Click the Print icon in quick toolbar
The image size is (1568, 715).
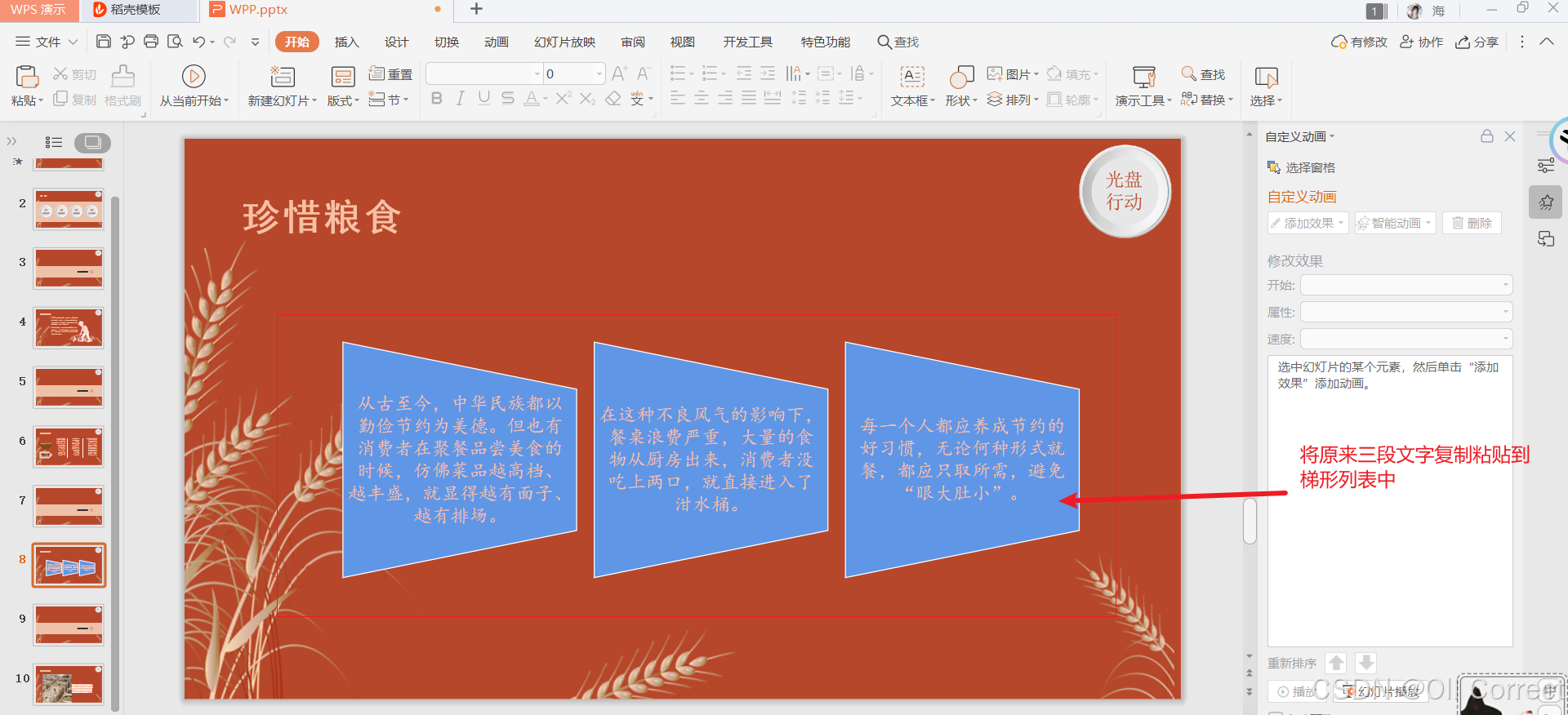tap(151, 42)
